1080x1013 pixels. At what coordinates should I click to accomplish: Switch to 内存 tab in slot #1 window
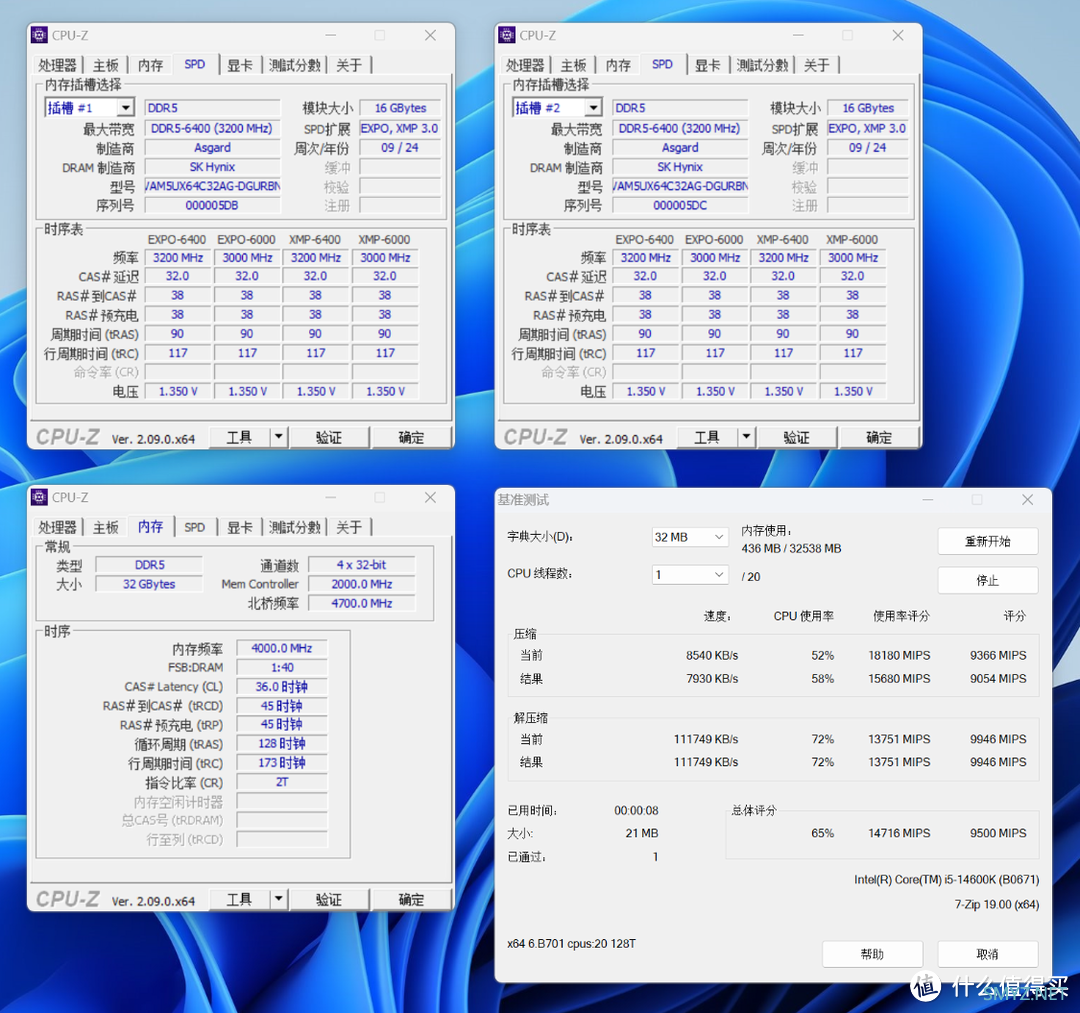click(x=150, y=65)
